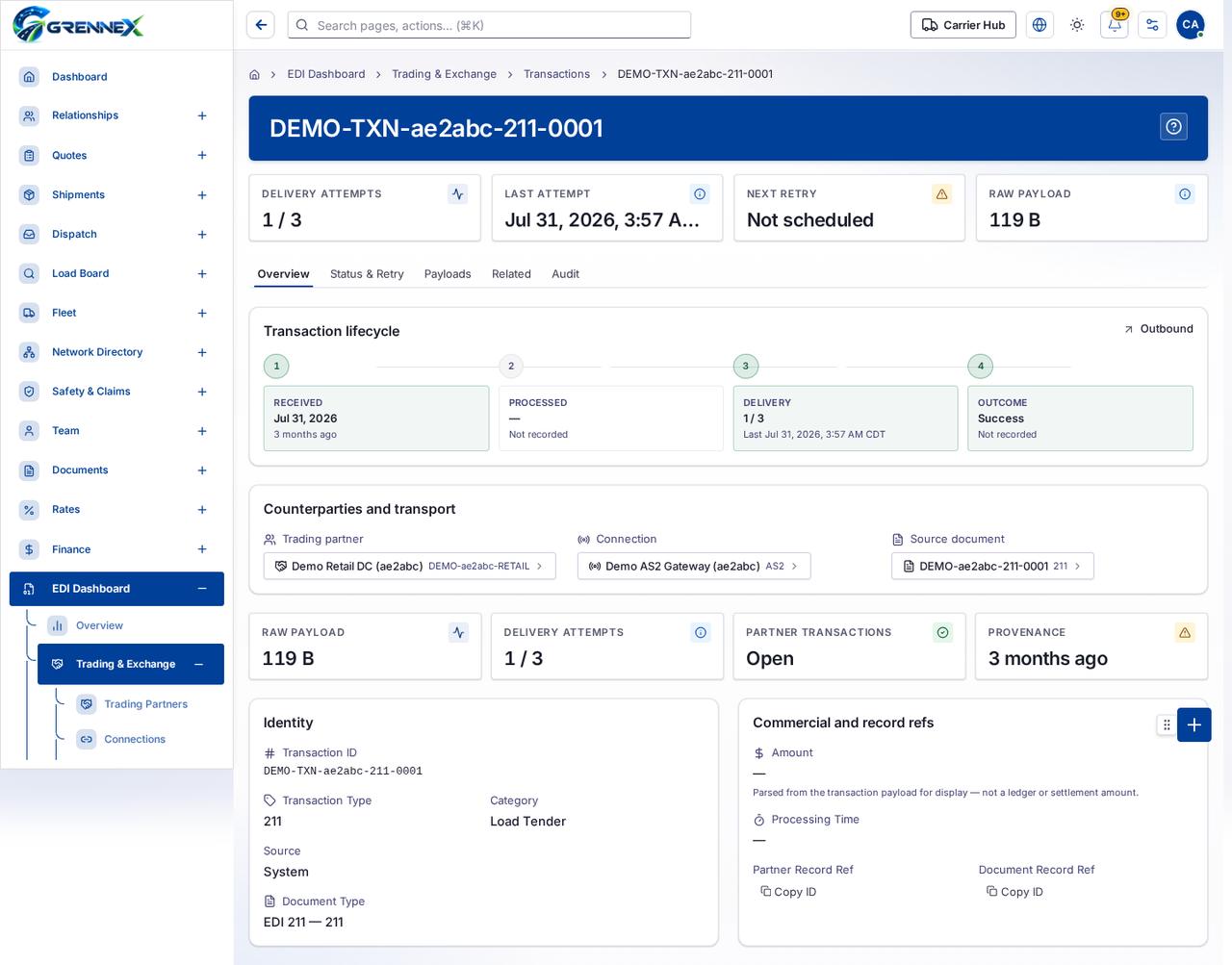
Task: Click the drag handle beside the blue plus button
Action: [1167, 724]
